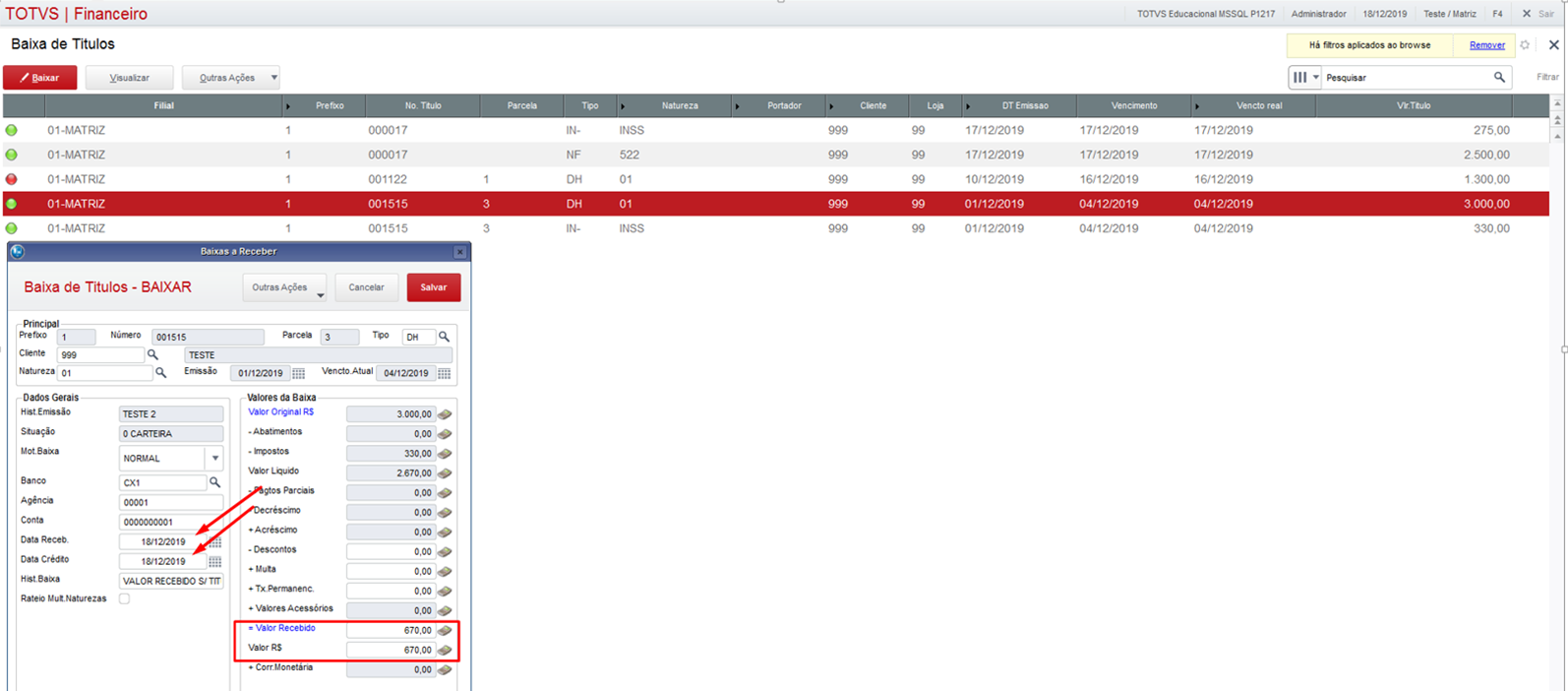This screenshot has height=691, width=1568.
Task: Select the row with title 001122
Action: [x=775, y=179]
